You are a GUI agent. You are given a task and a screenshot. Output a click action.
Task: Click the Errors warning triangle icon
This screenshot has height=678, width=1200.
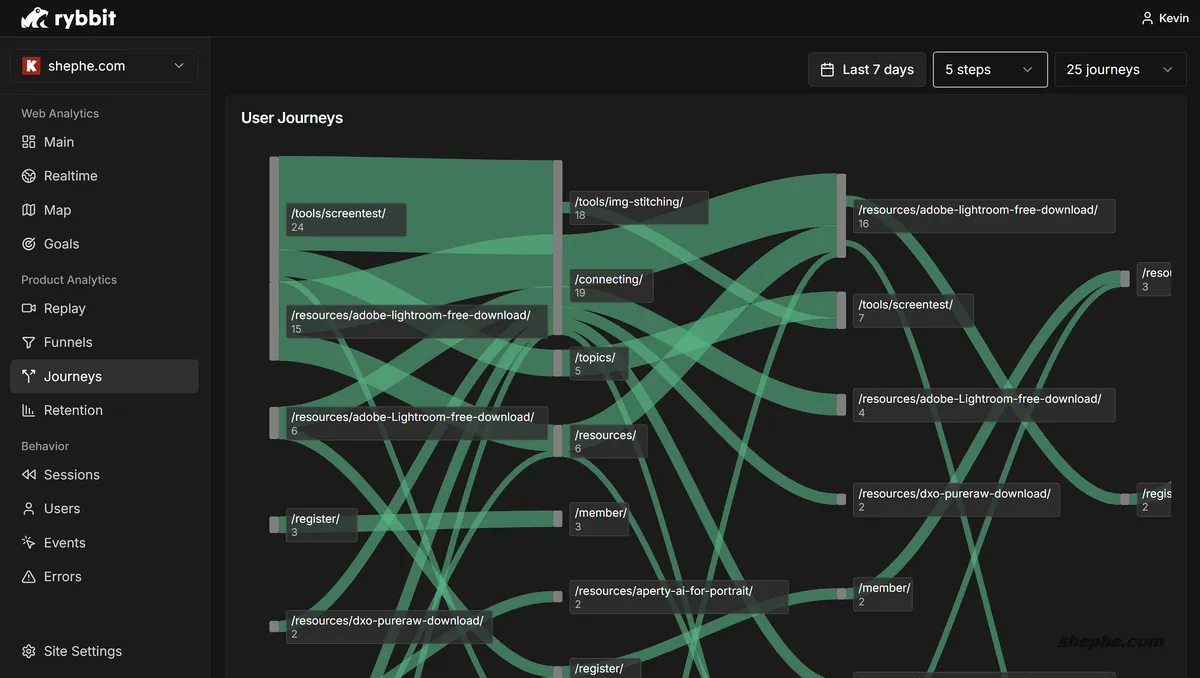point(29,577)
